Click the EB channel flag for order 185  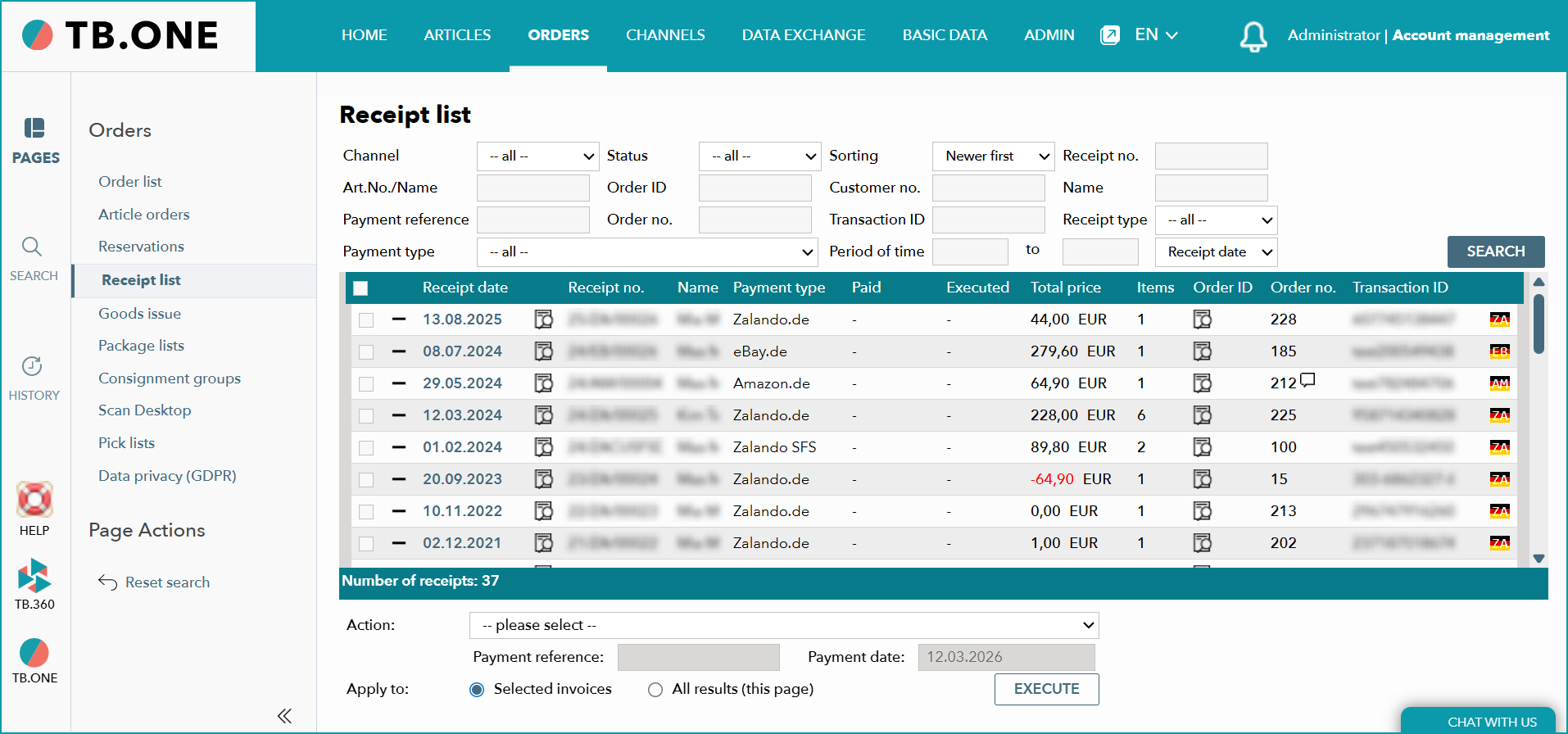point(1499,351)
